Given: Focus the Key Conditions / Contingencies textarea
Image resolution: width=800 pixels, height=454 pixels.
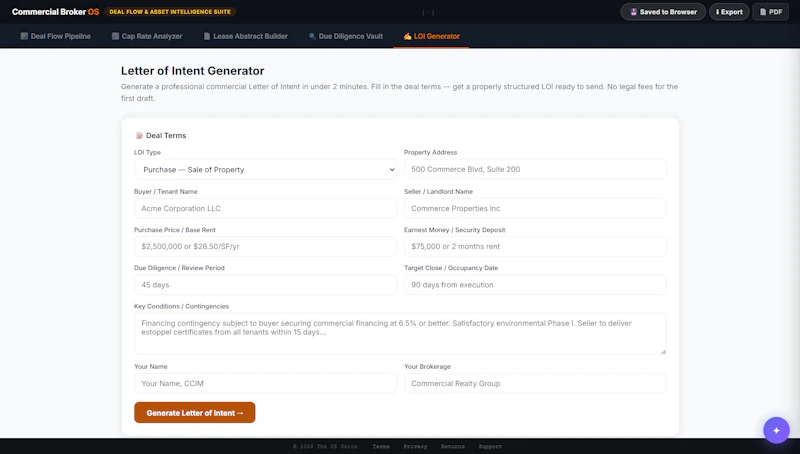Looking at the screenshot, I should click(x=400, y=334).
